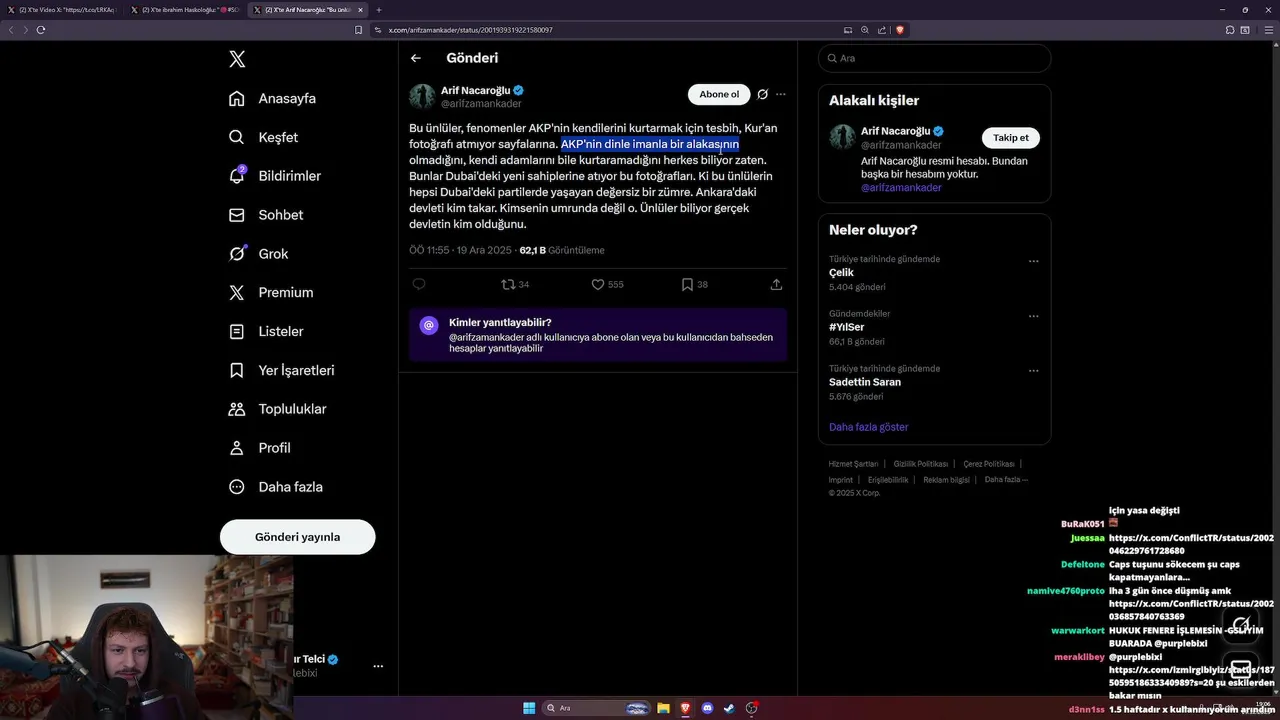Screen dimensions: 1280x720
Task: Open the Çelik trending topic
Action: (x=841, y=273)
